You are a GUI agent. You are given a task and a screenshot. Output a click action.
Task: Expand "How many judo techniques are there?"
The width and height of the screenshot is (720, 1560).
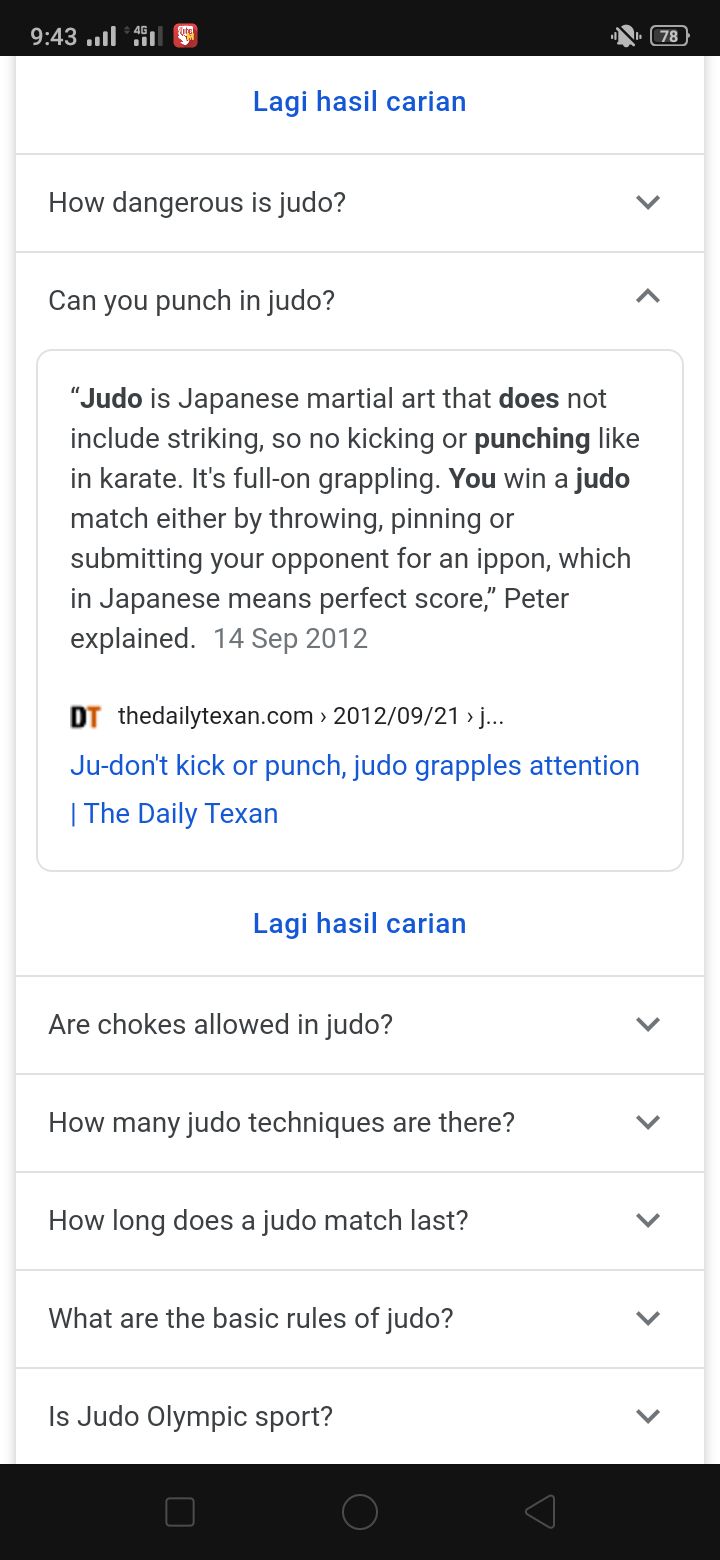[360, 1123]
